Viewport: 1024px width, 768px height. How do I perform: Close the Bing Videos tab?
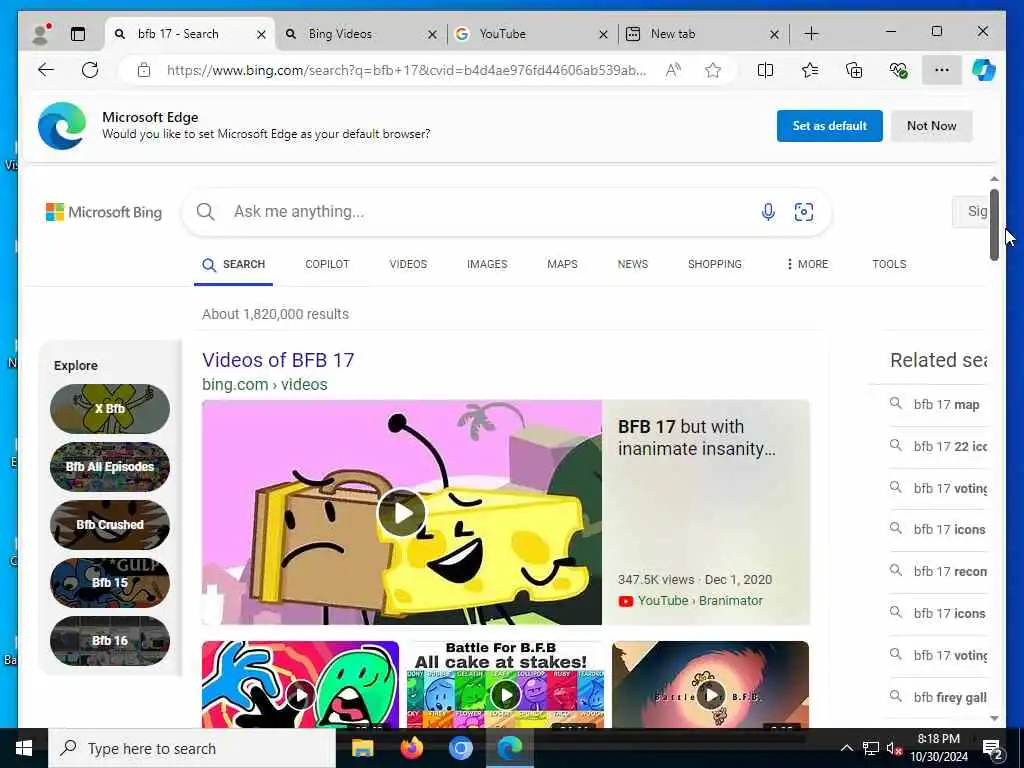click(x=432, y=35)
